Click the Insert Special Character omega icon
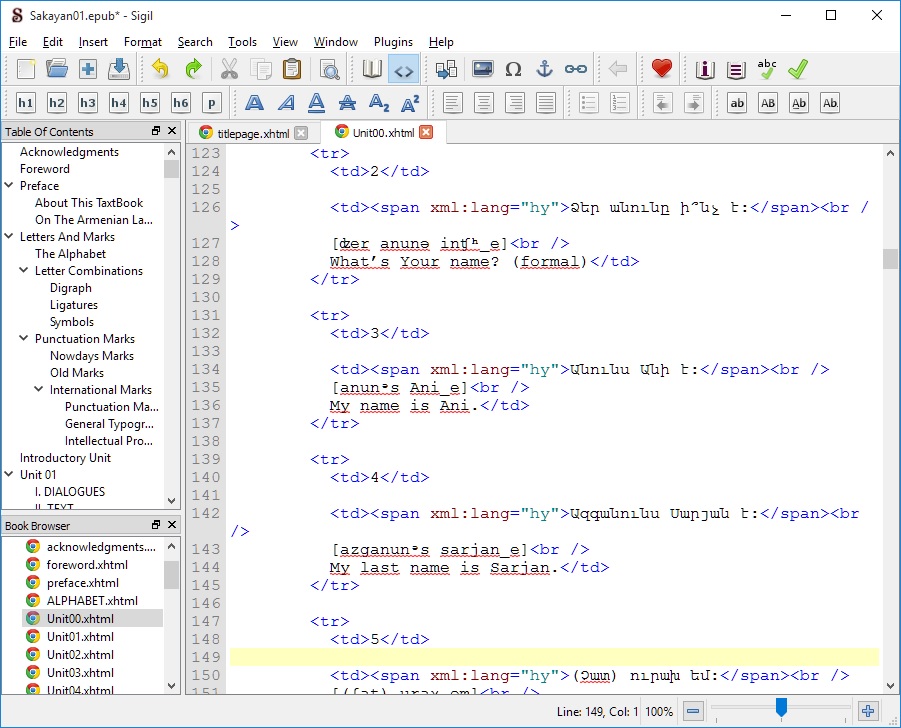Viewport: 901px width, 728px height. point(513,69)
